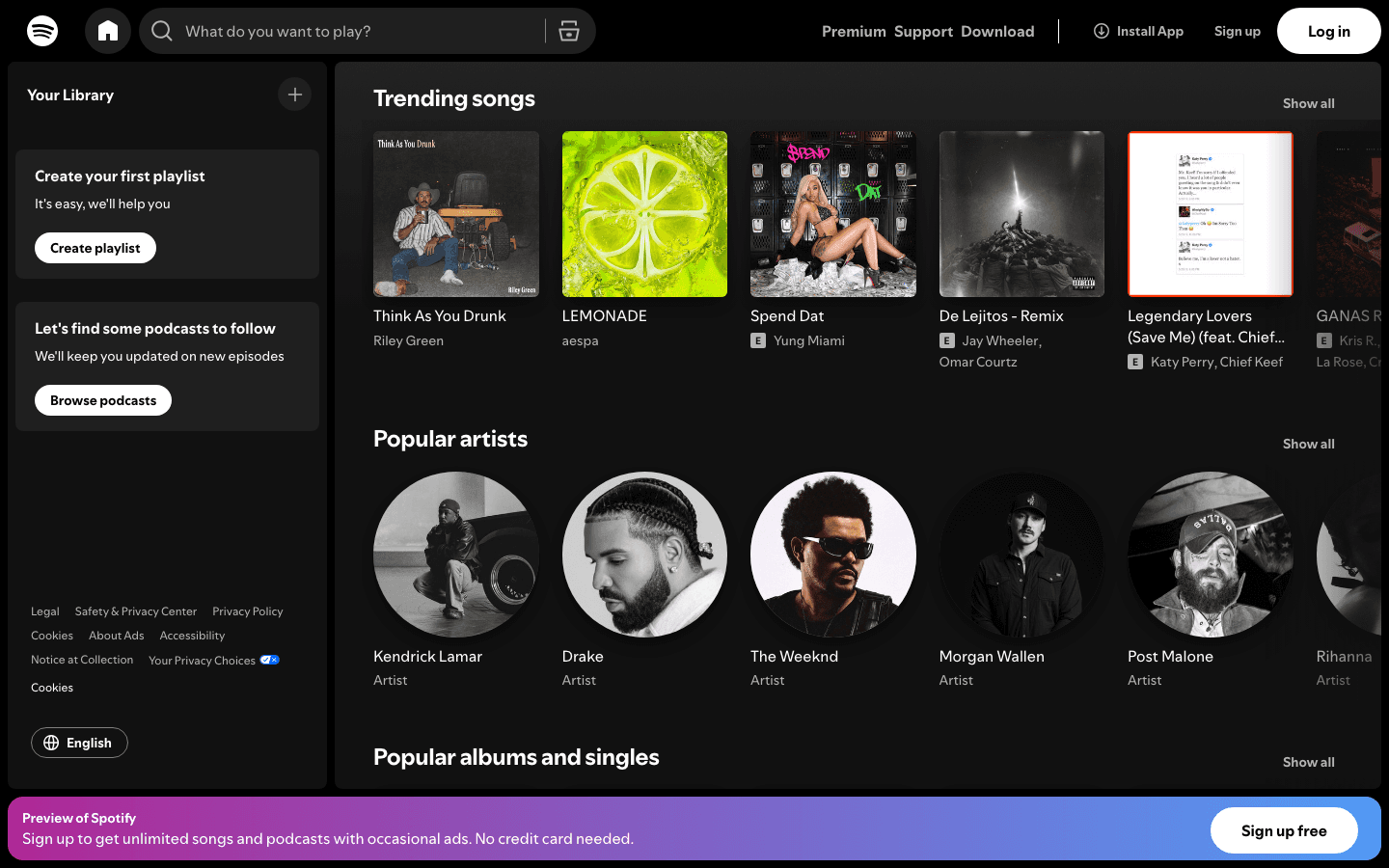The image size is (1389, 868).
Task: Click the Spotify logo icon
Action: 42,31
